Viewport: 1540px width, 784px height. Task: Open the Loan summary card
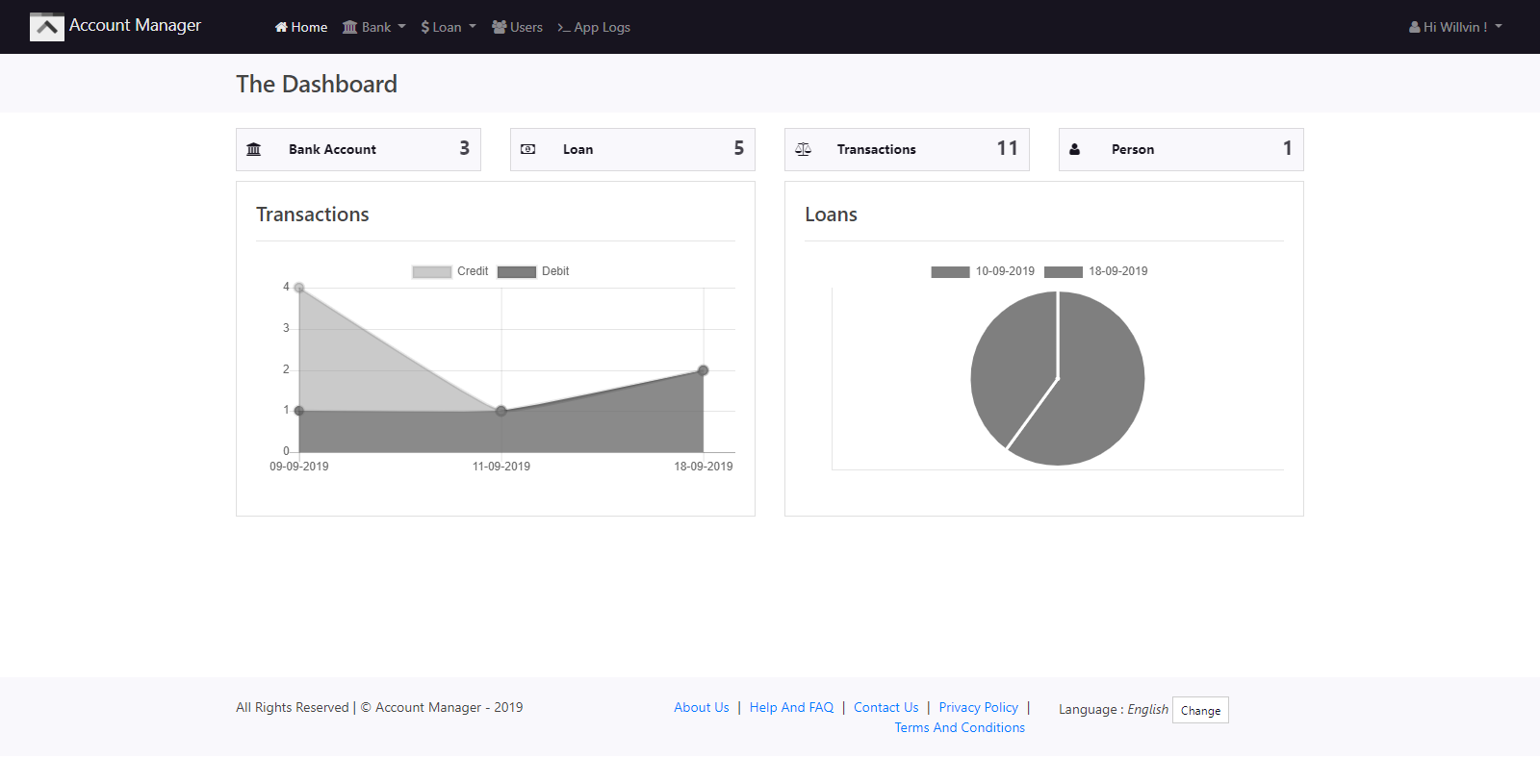click(632, 149)
